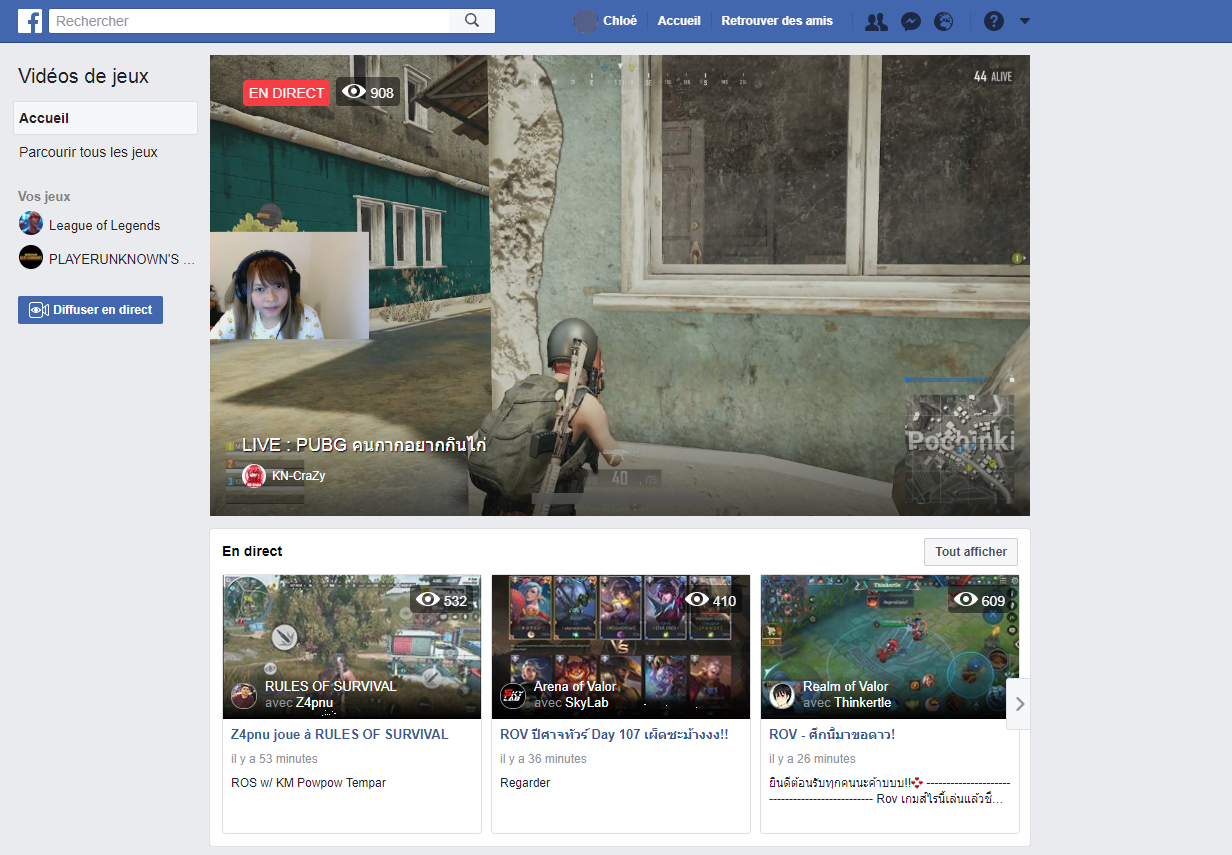Expand the account dropdown arrow
The image size is (1232, 855).
pos(1024,21)
